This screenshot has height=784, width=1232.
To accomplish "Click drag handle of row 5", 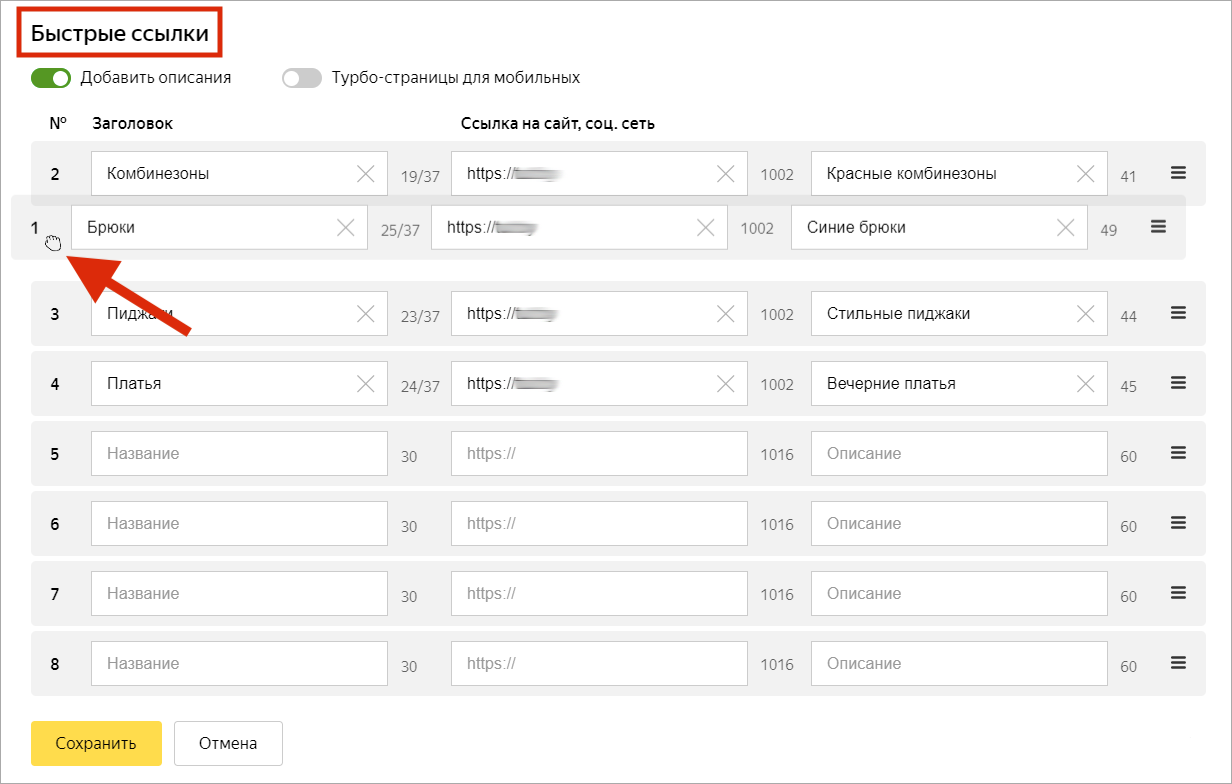I will pos(1178,453).
